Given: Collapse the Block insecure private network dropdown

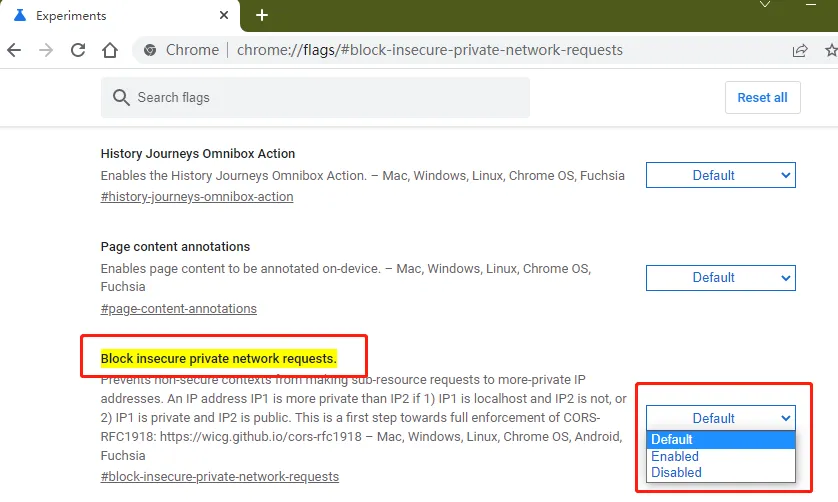Looking at the screenshot, I should click(720, 418).
